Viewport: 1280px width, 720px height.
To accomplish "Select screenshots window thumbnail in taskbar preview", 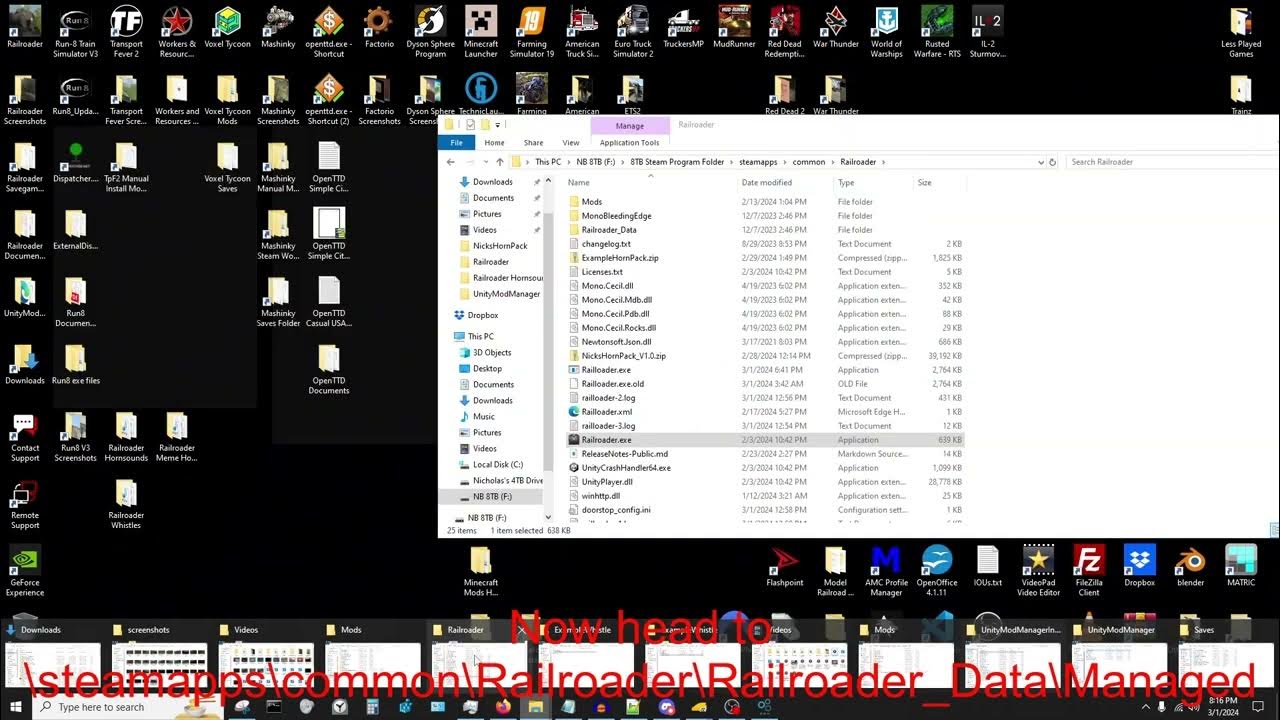I will (159, 654).
